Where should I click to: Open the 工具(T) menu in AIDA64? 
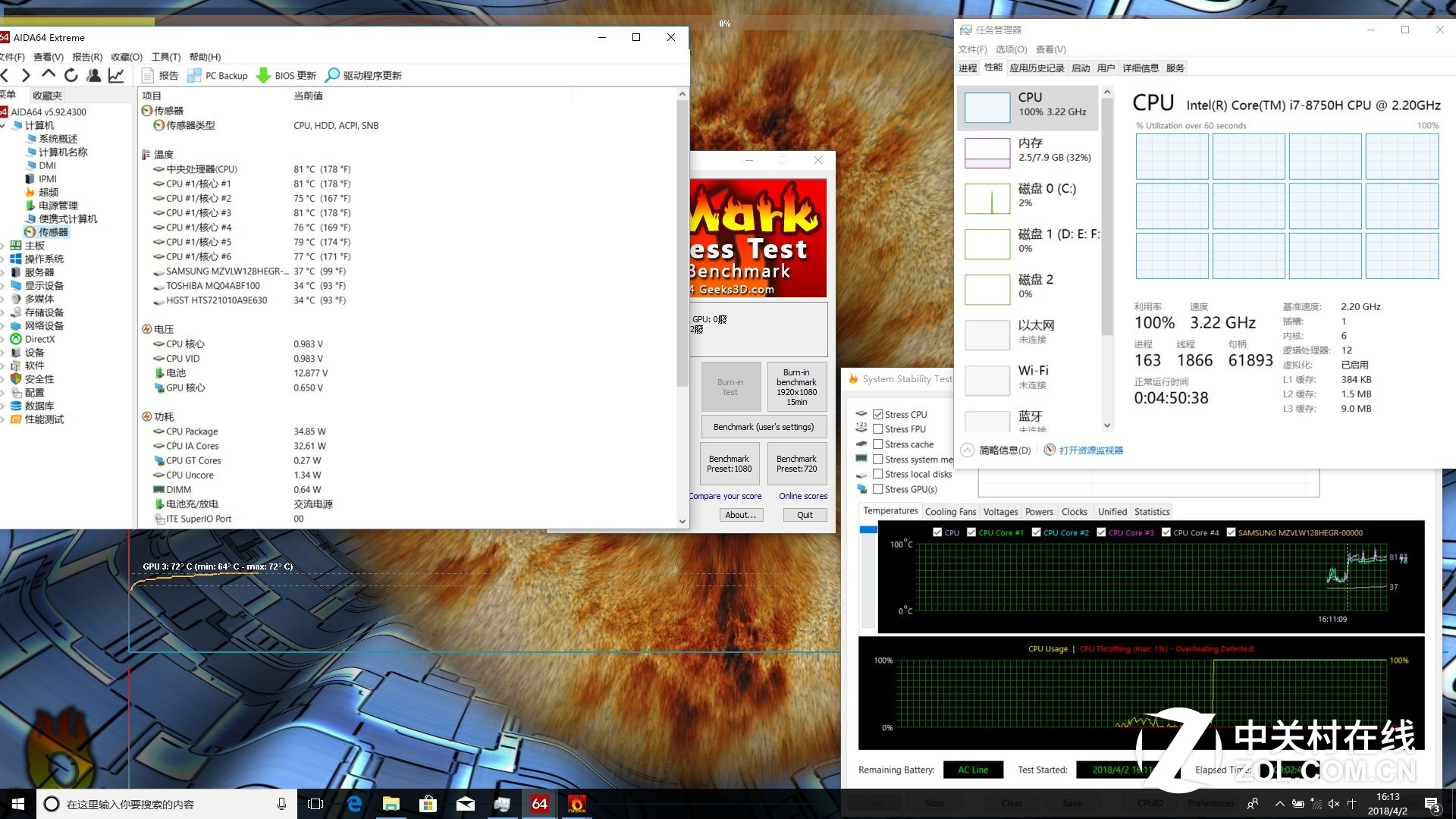tap(165, 57)
